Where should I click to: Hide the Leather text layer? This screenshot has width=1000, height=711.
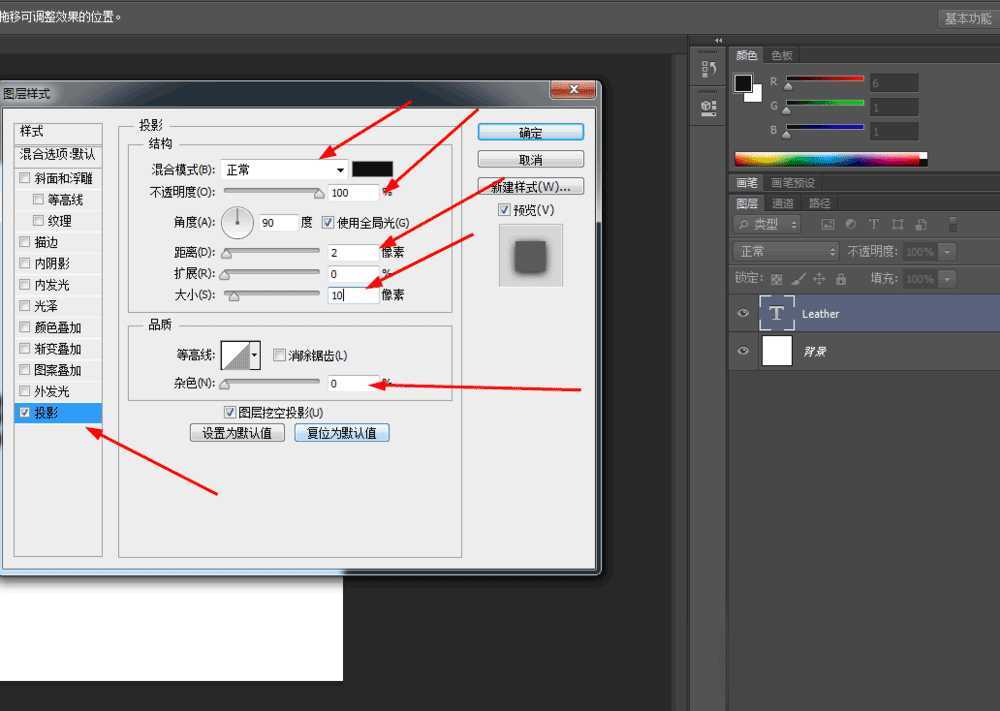click(742, 313)
